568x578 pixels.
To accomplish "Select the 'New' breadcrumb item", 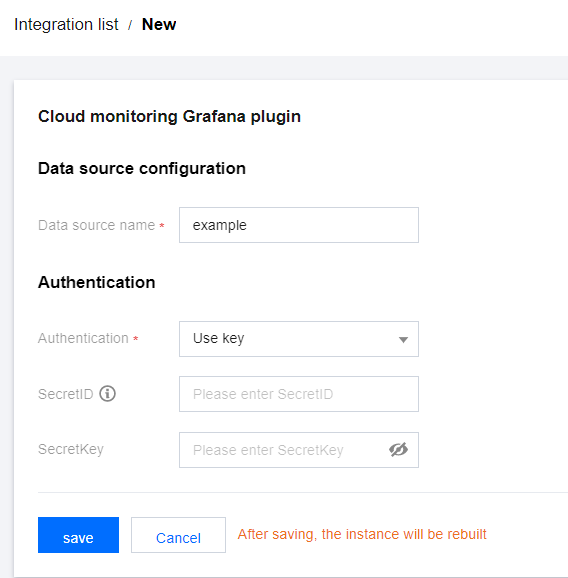I will 159,25.
